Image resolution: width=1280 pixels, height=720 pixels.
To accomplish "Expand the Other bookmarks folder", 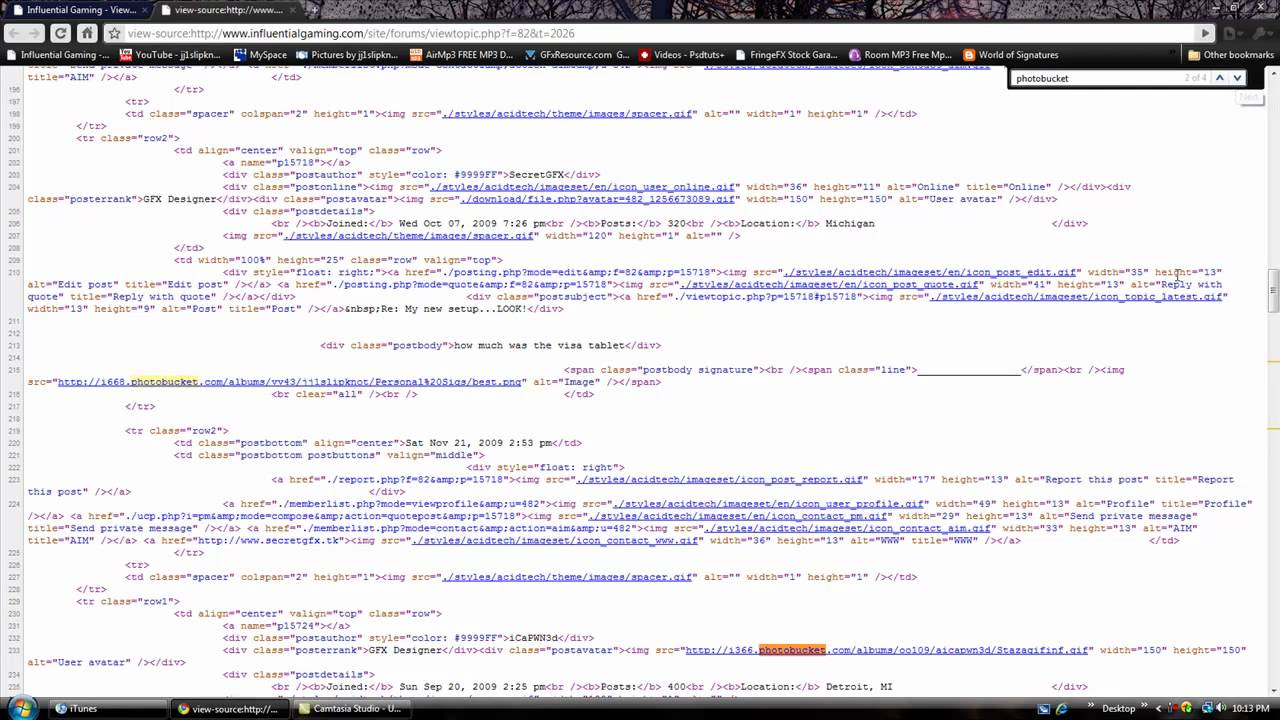I will [1229, 55].
